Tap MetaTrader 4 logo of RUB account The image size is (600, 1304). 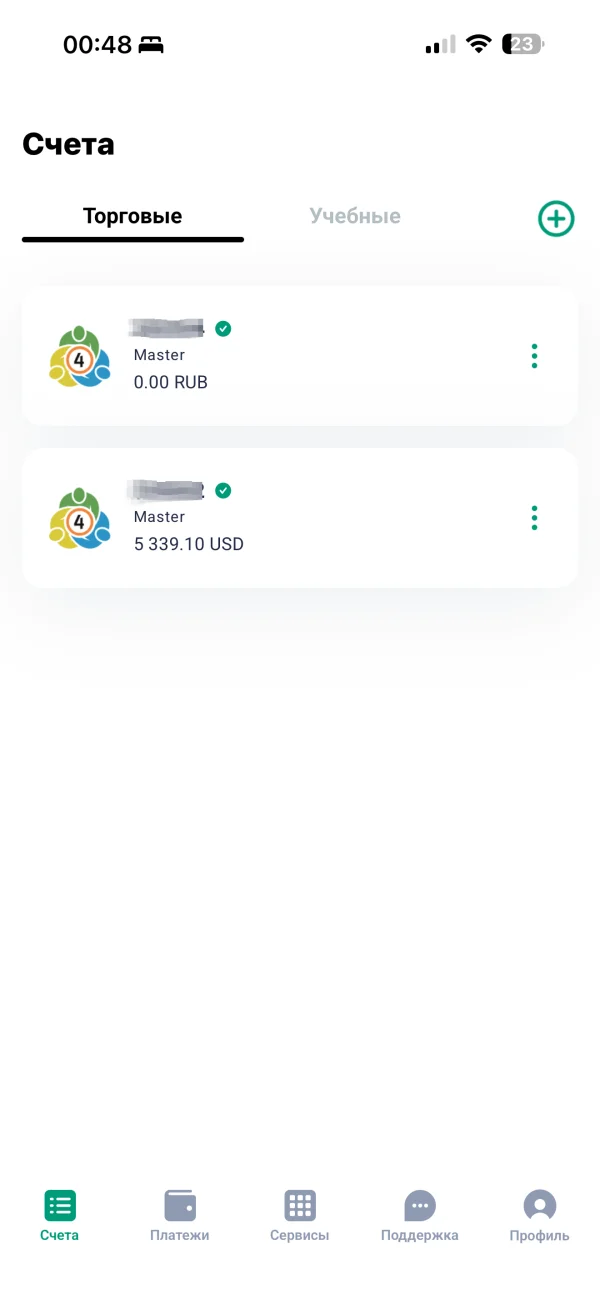79,356
